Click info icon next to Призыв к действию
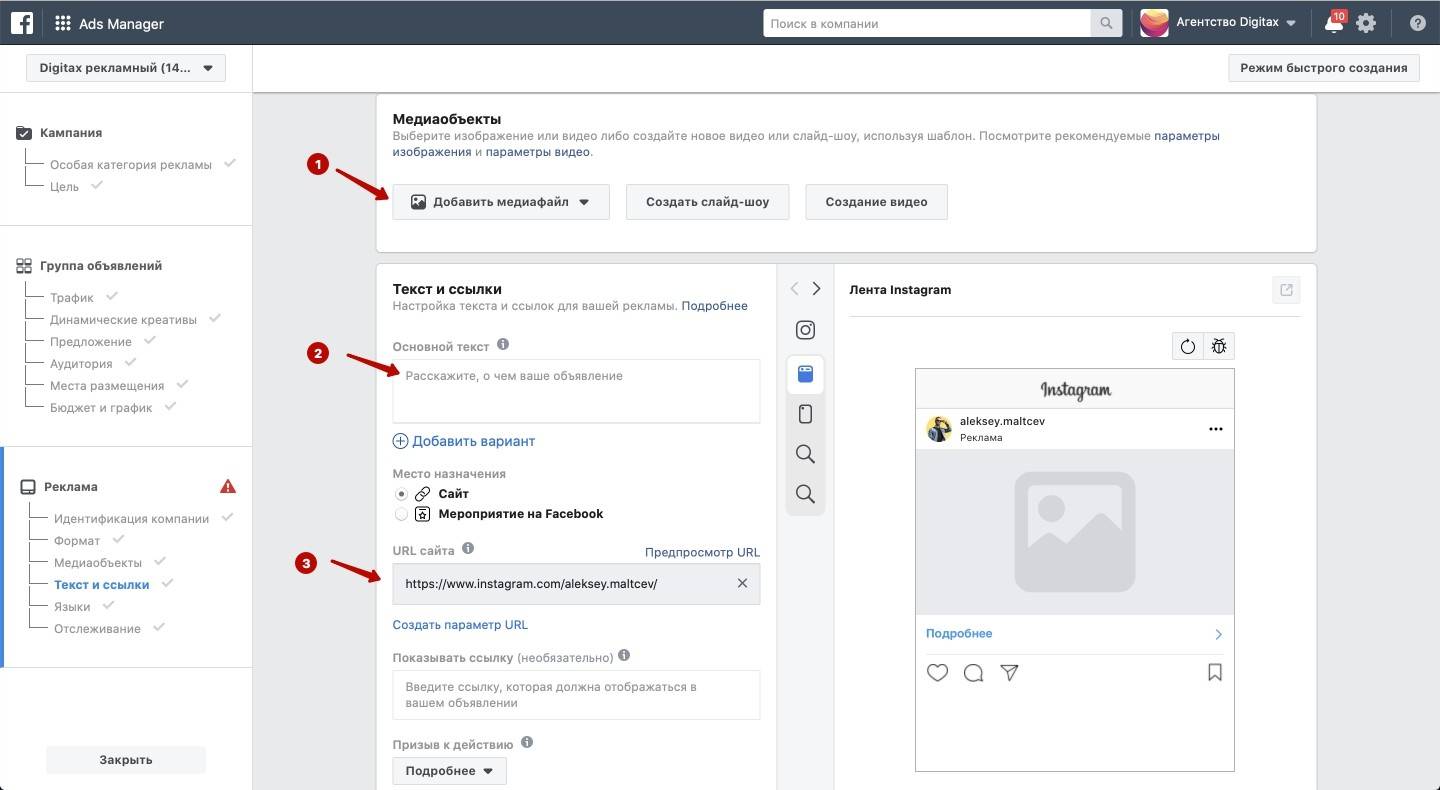The width and height of the screenshot is (1440, 790). click(527, 742)
